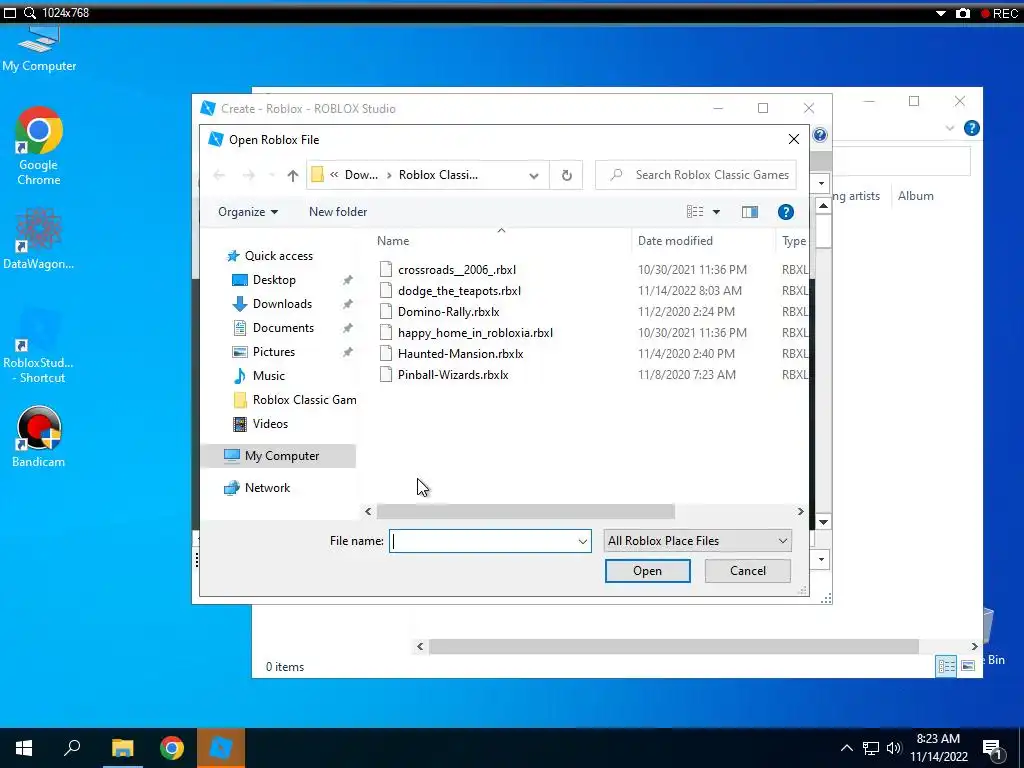Open My Computer desktop icon
Viewport: 1024px width, 768px height.
pyautogui.click(x=39, y=51)
